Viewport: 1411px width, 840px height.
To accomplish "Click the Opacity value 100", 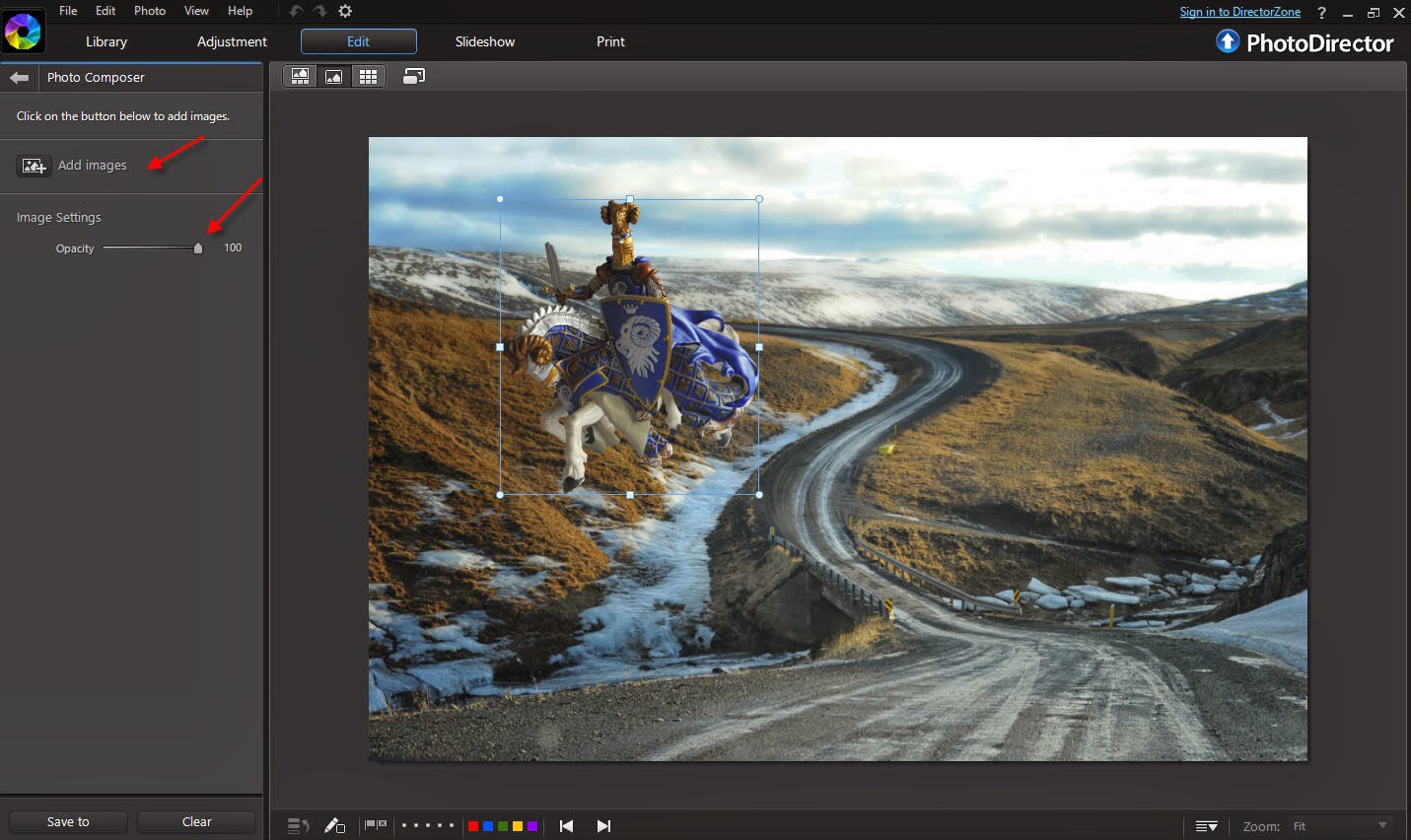I will [233, 247].
